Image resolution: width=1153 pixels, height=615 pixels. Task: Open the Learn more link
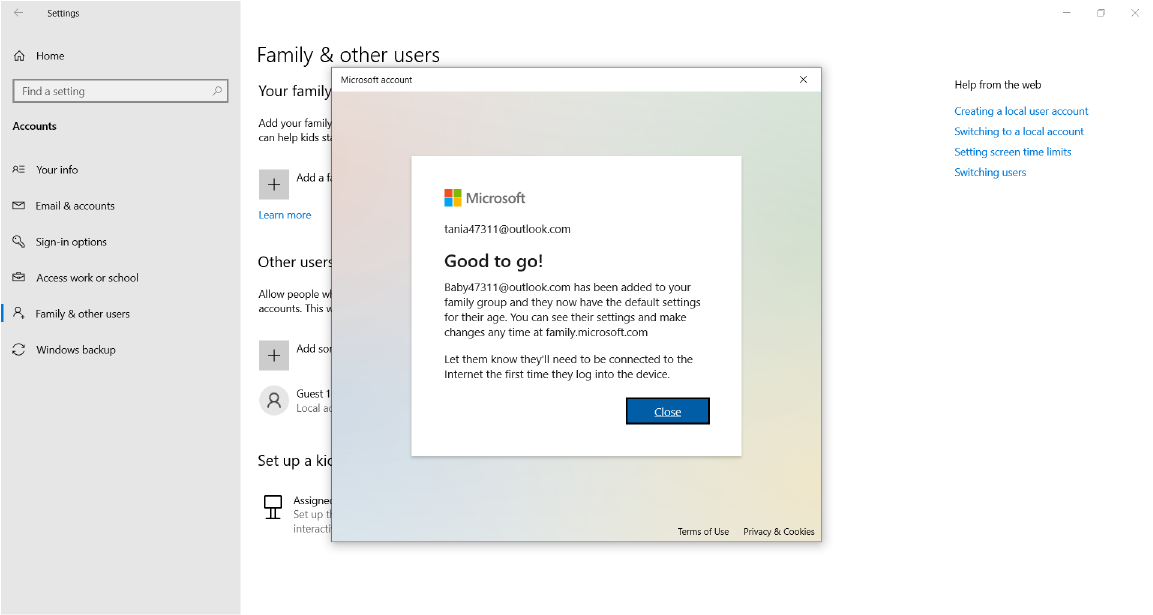click(x=284, y=215)
